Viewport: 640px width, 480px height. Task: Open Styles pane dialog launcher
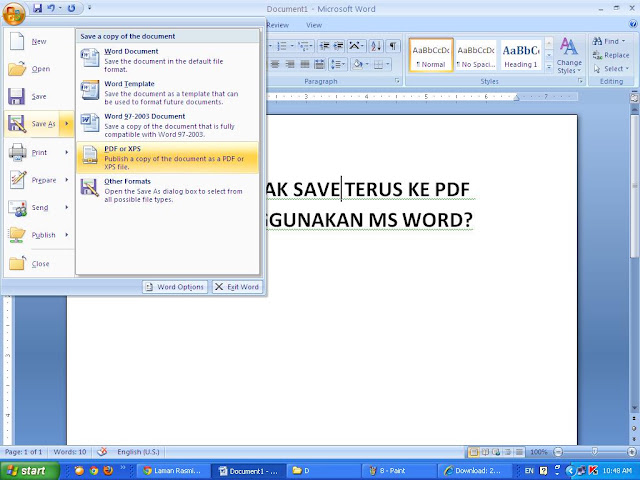[x=580, y=81]
